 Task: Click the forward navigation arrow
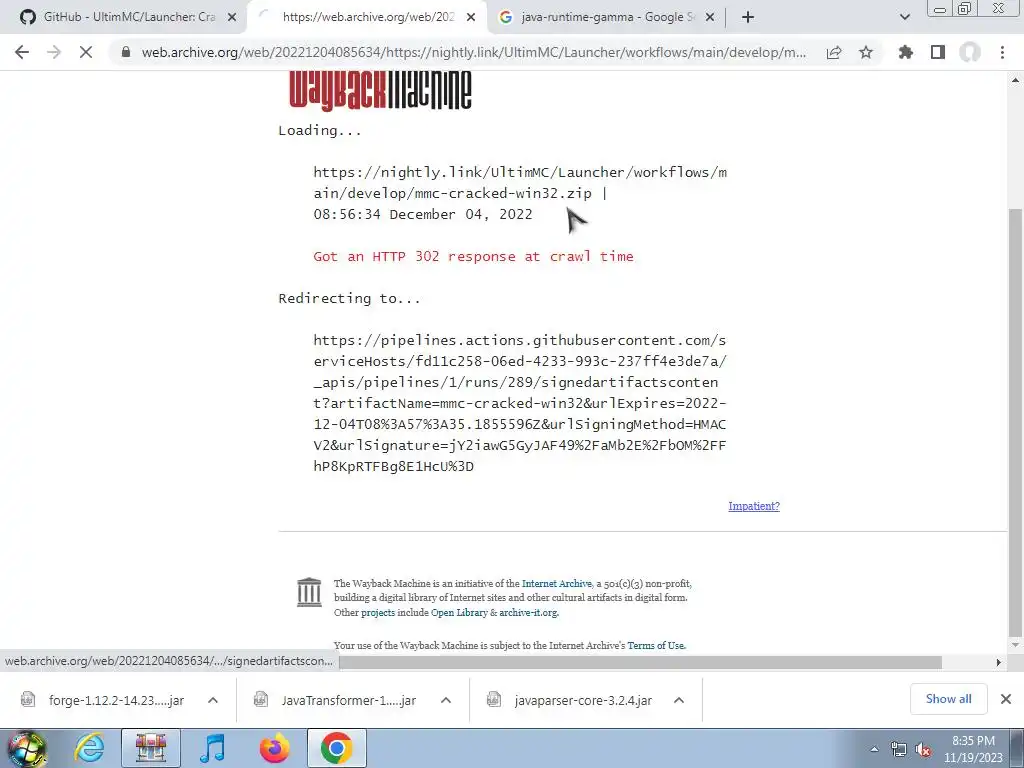tap(54, 52)
